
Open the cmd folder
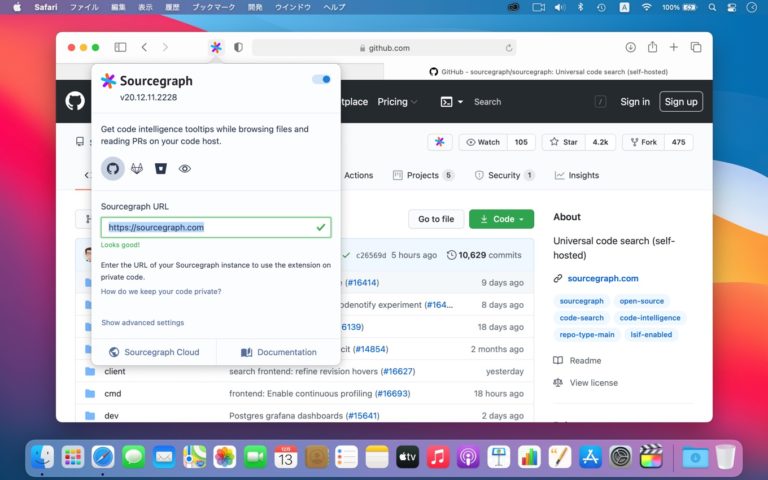(113, 393)
